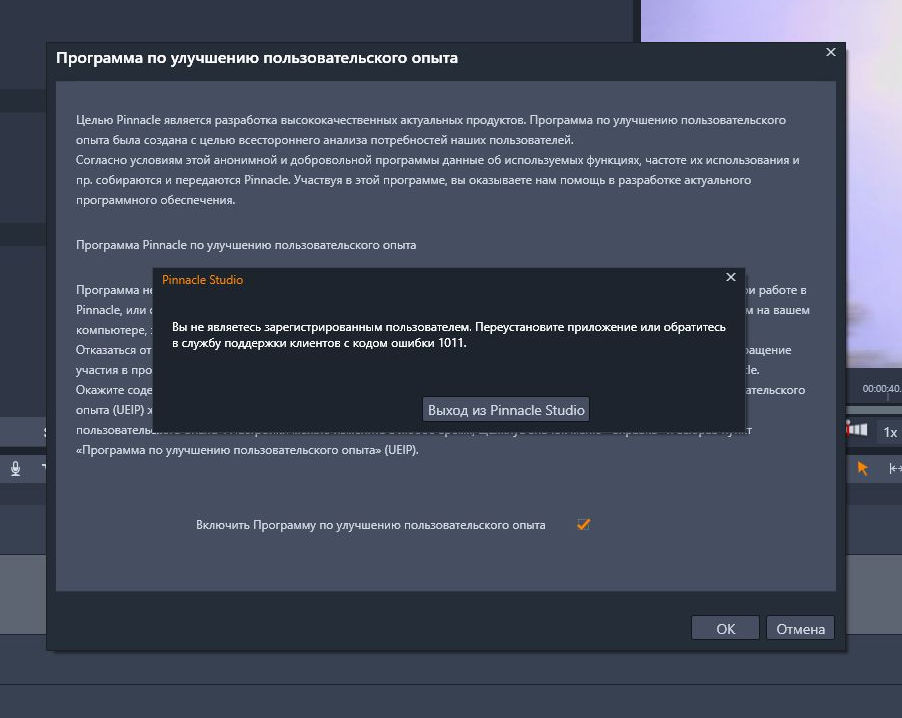Click the 00:00:40 timecode in preview
Viewport: 902px width, 718px height.
881,389
